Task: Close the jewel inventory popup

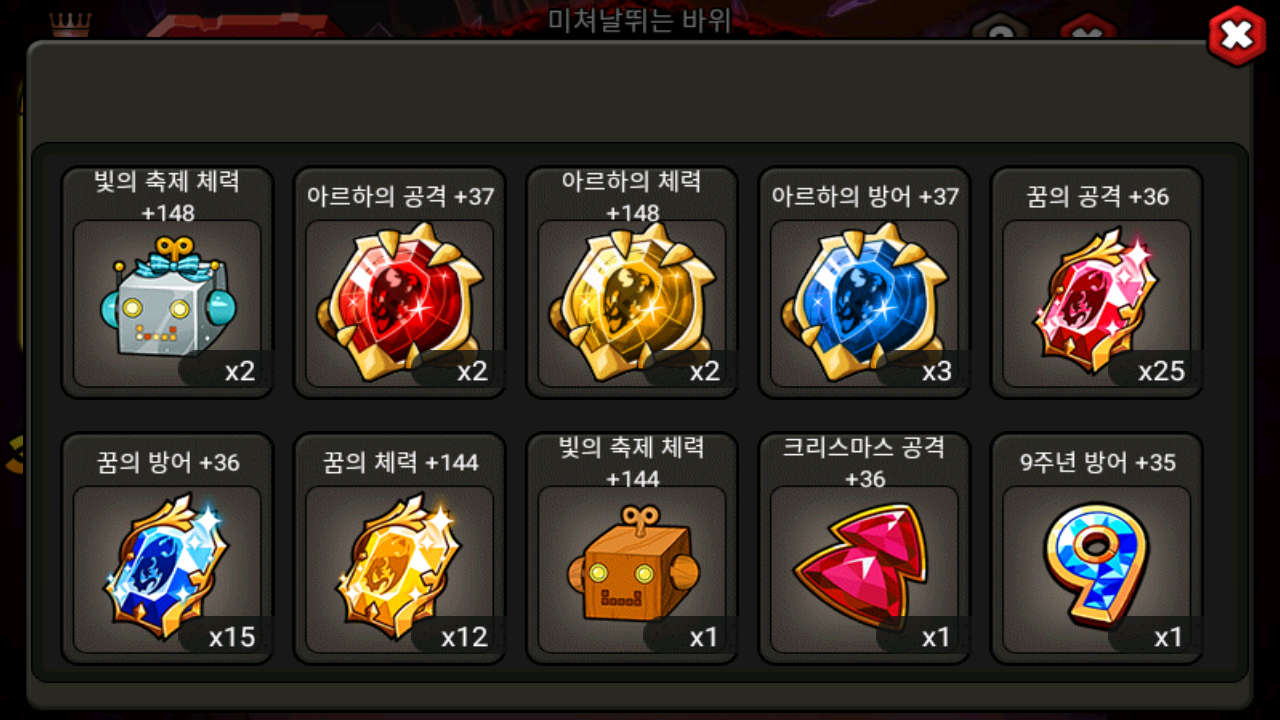Action: pyautogui.click(x=1237, y=35)
